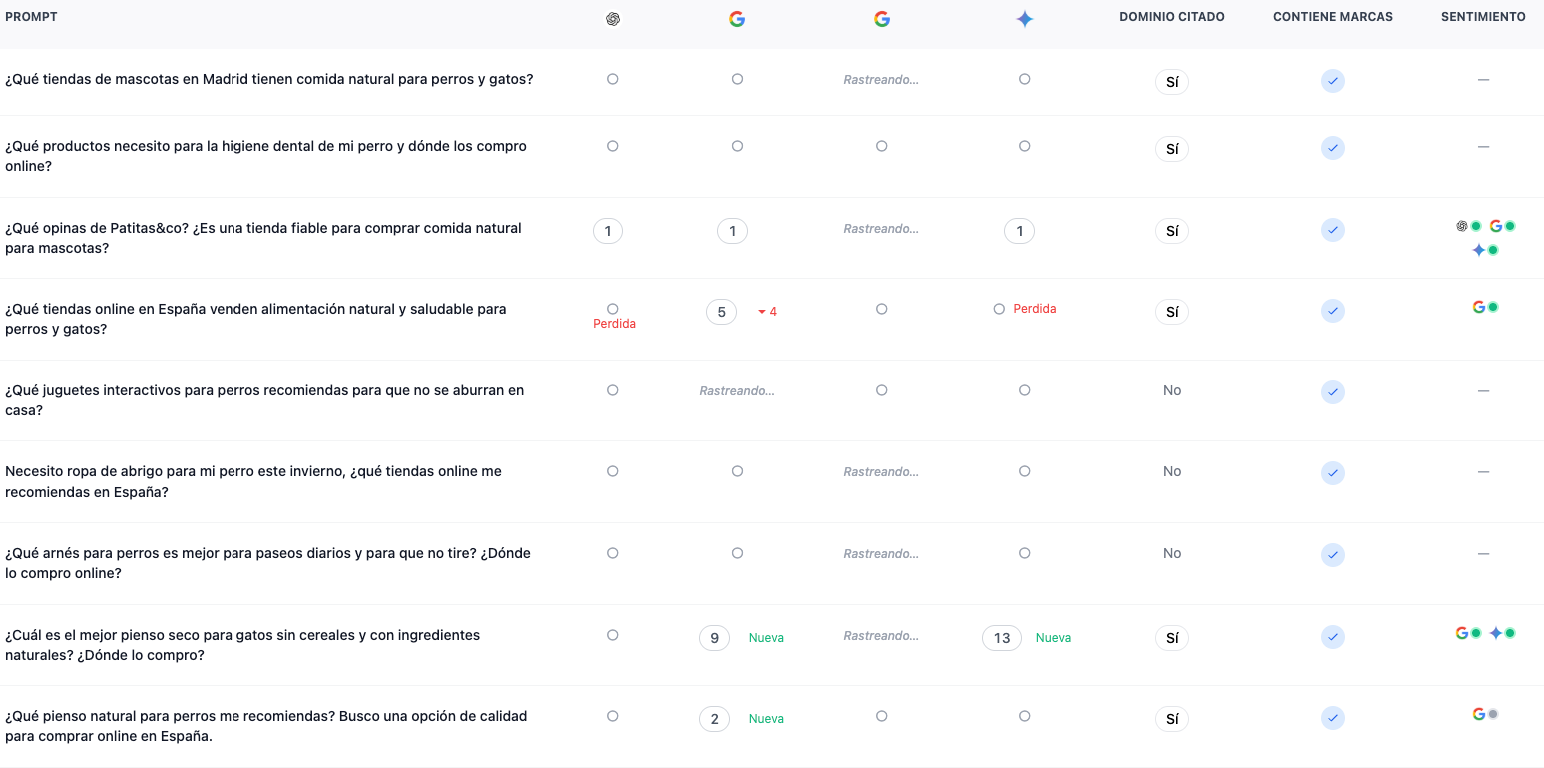The image size is (1544, 768).
Task: Sort by the SENTIMIENTO column header
Action: pos(1483,17)
